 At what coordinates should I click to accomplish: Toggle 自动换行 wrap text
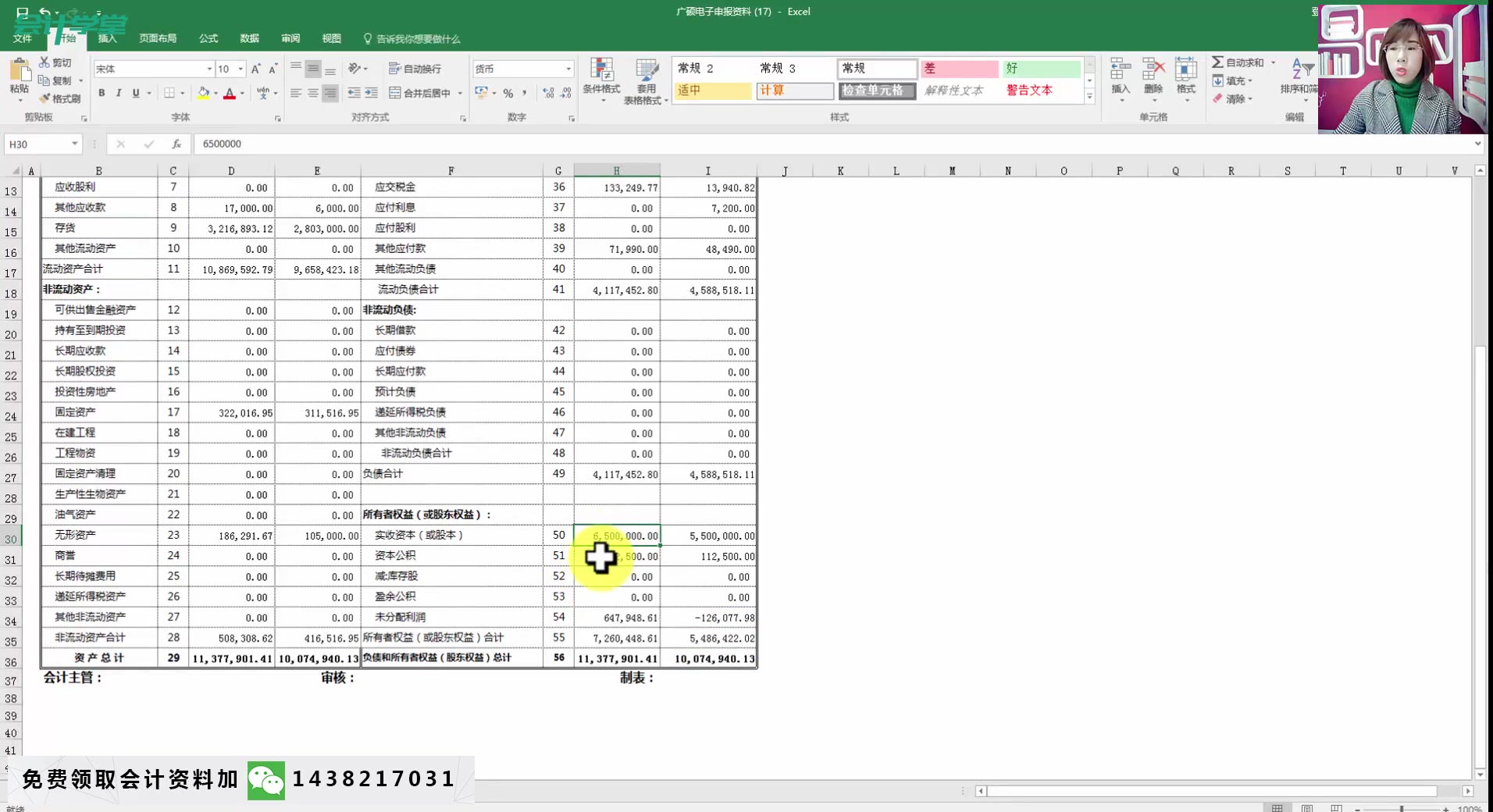(413, 69)
